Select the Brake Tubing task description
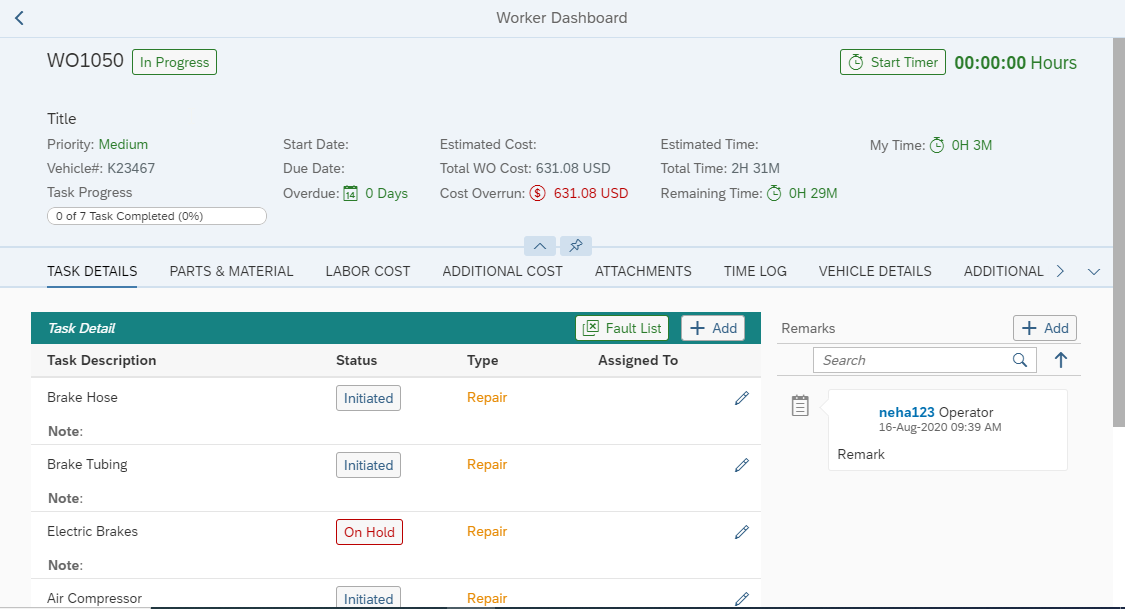Viewport: 1125px width, 609px height. coord(87,464)
